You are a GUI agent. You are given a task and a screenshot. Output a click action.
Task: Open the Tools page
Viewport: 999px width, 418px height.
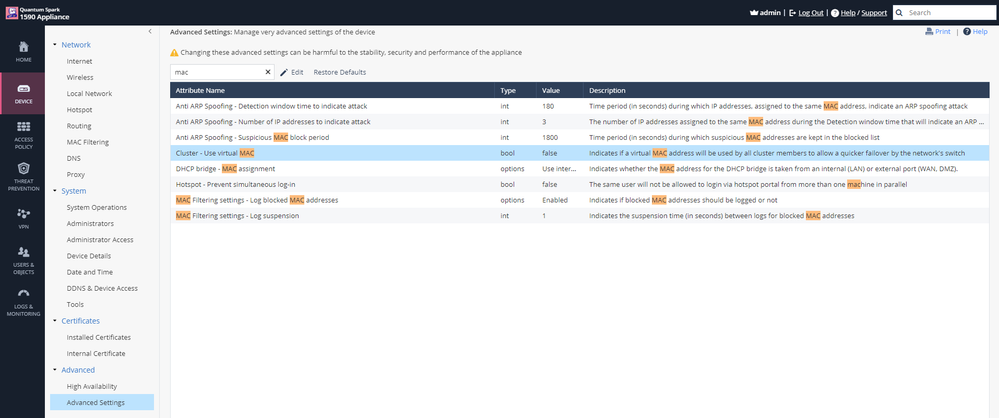pyautogui.click(x=75, y=305)
